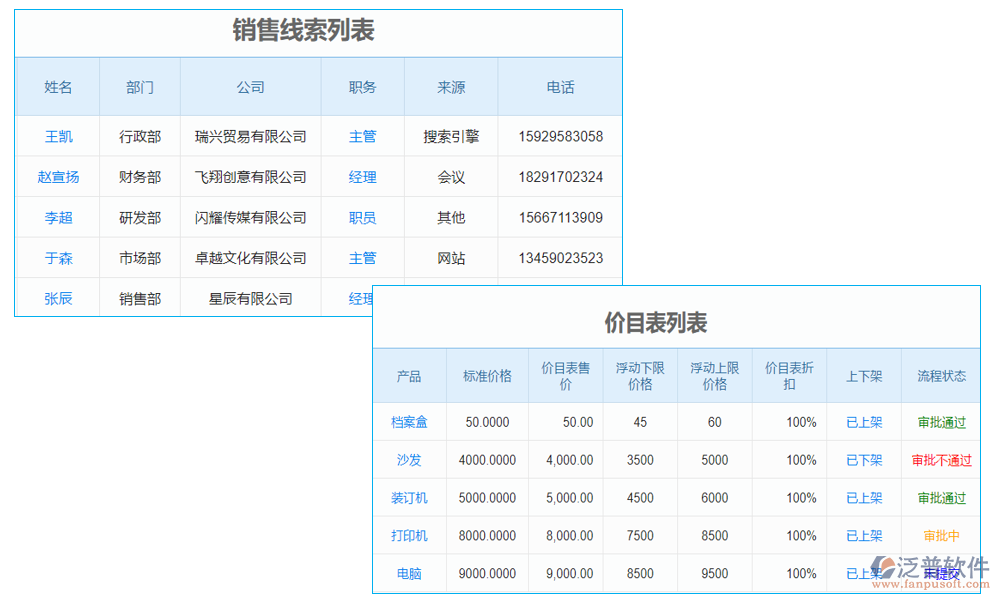This screenshot has width=1000, height=600.
Task: View 档案盒 product details
Action: click(x=409, y=422)
